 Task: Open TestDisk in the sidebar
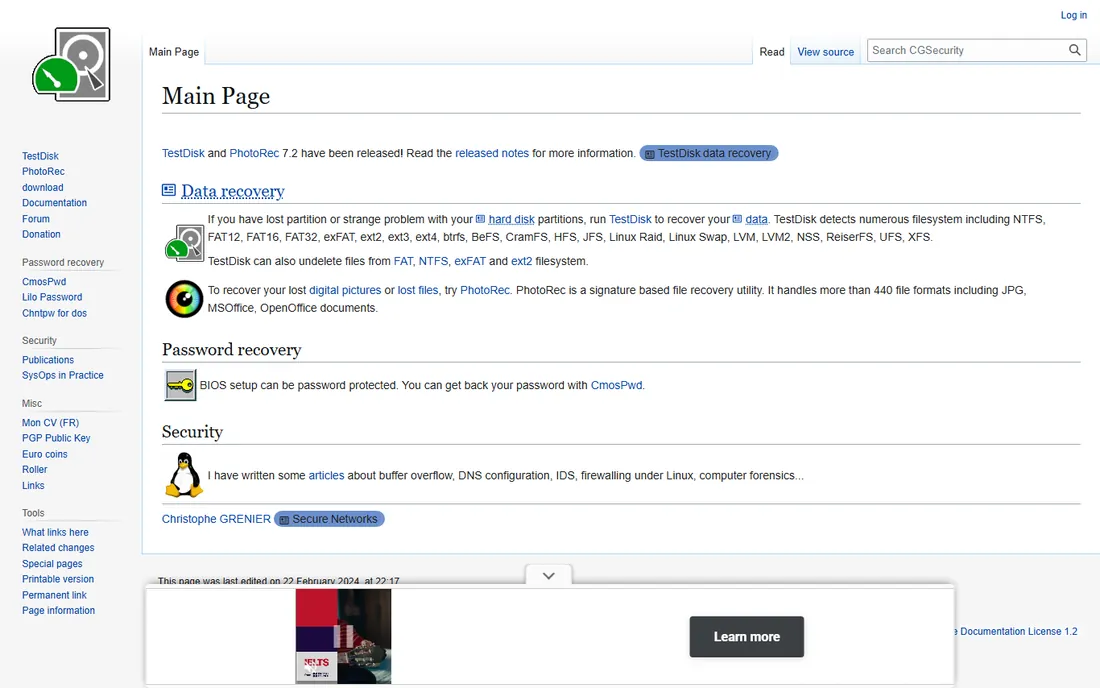tap(40, 156)
